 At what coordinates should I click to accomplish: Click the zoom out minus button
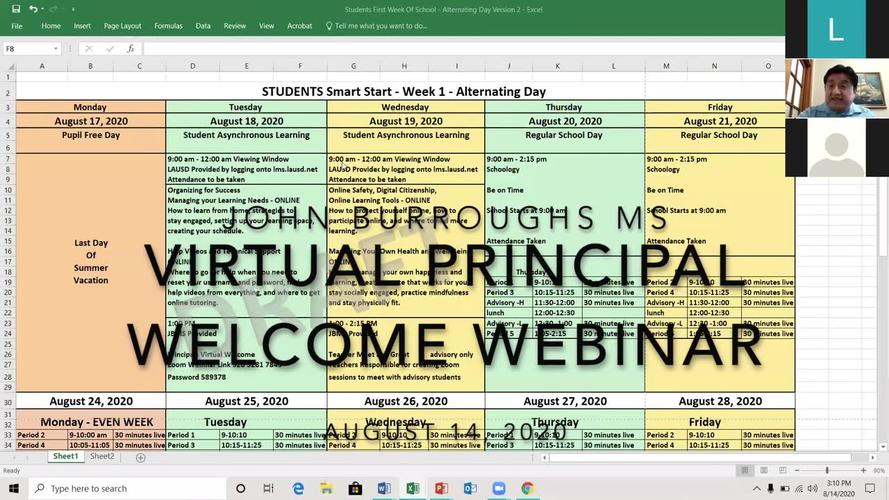click(797, 470)
